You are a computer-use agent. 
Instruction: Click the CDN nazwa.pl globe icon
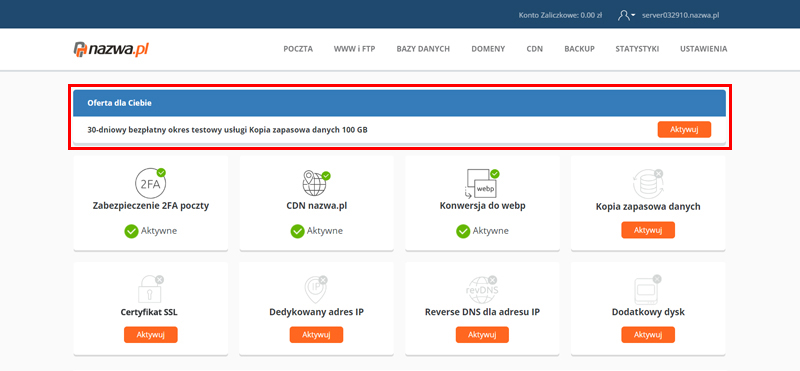(x=316, y=183)
